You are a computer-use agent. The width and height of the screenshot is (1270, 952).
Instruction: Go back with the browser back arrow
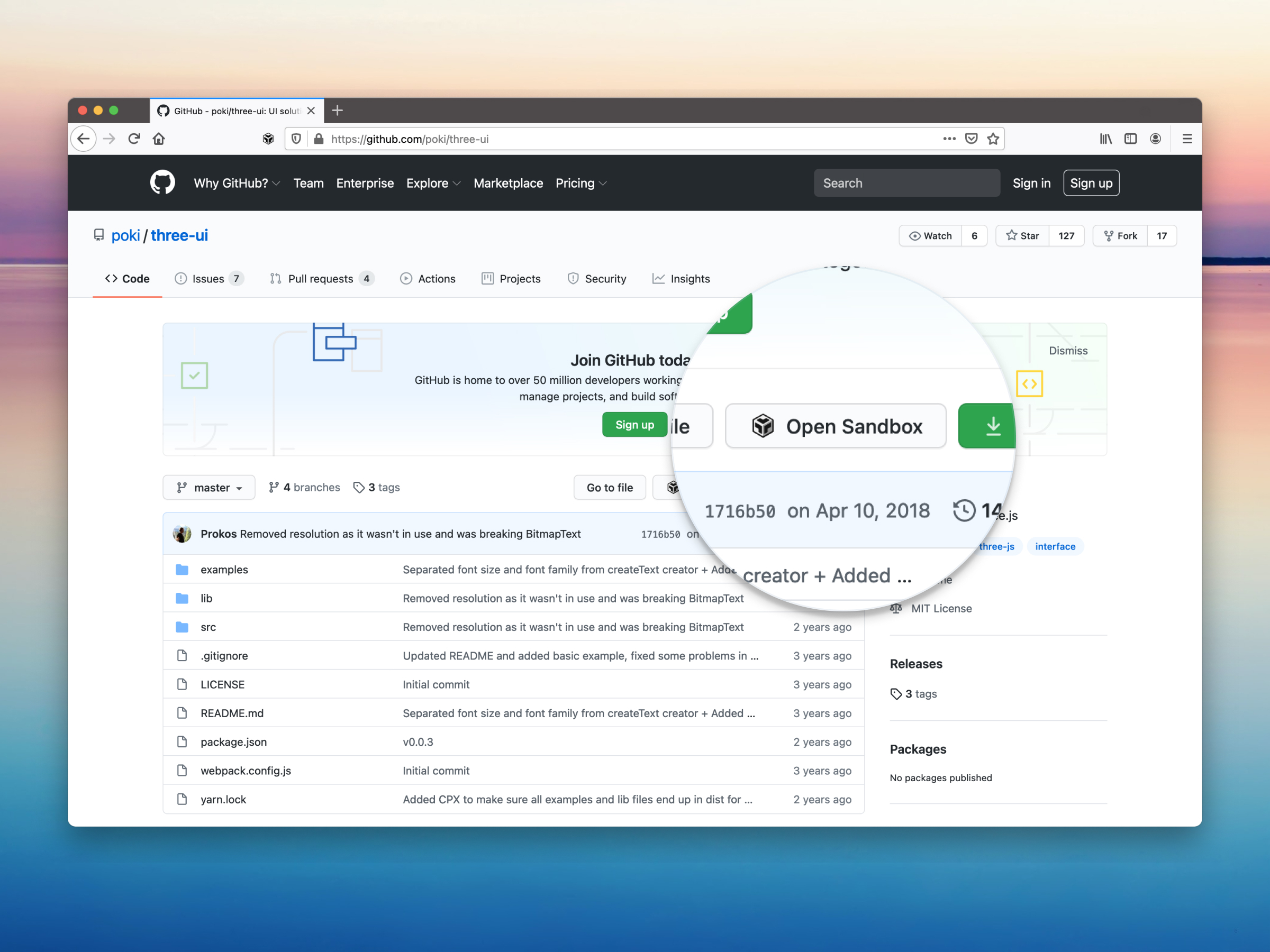[84, 139]
